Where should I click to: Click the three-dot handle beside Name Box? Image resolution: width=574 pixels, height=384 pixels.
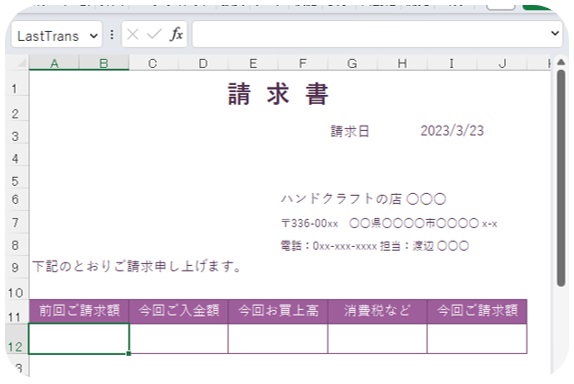112,34
